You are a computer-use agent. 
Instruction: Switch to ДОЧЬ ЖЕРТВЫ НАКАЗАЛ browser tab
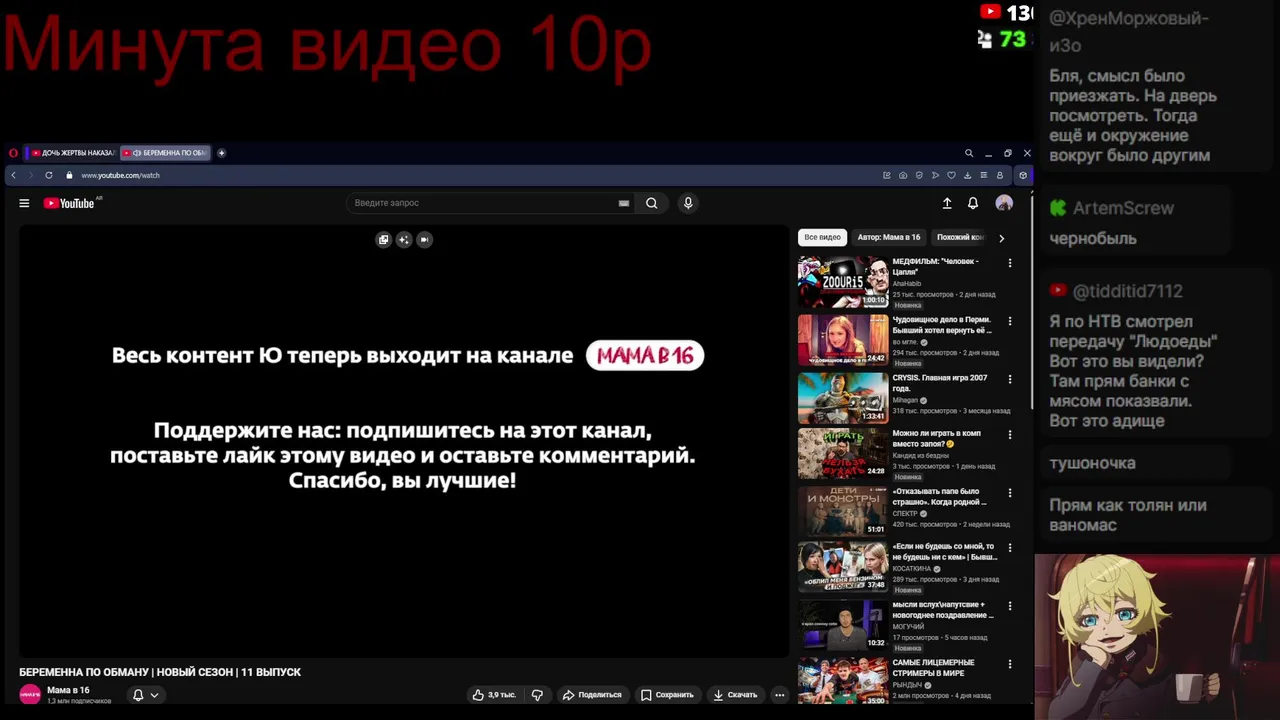point(72,153)
